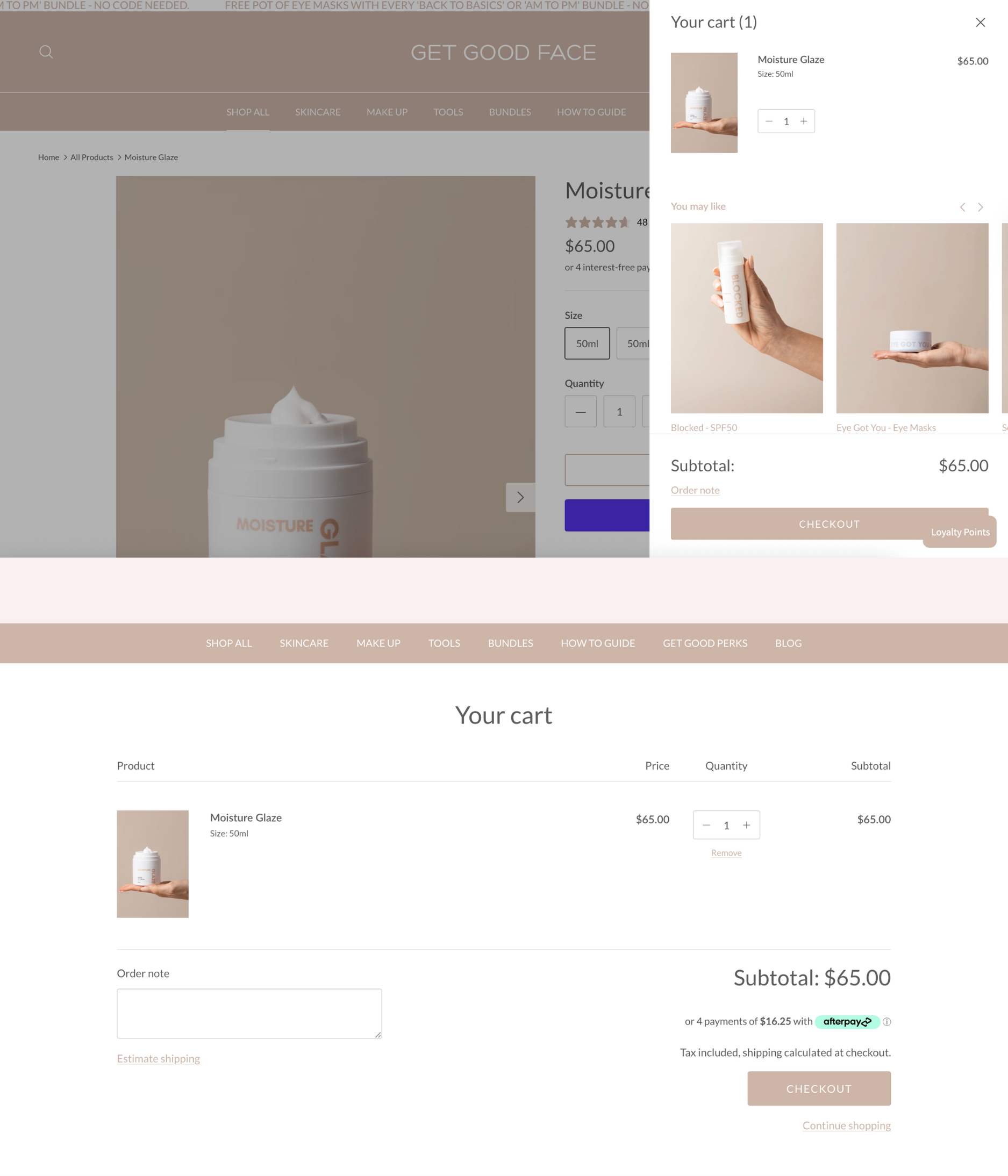This screenshot has height=1176, width=1008.
Task: Advance to next product gallery image
Action: click(520, 497)
